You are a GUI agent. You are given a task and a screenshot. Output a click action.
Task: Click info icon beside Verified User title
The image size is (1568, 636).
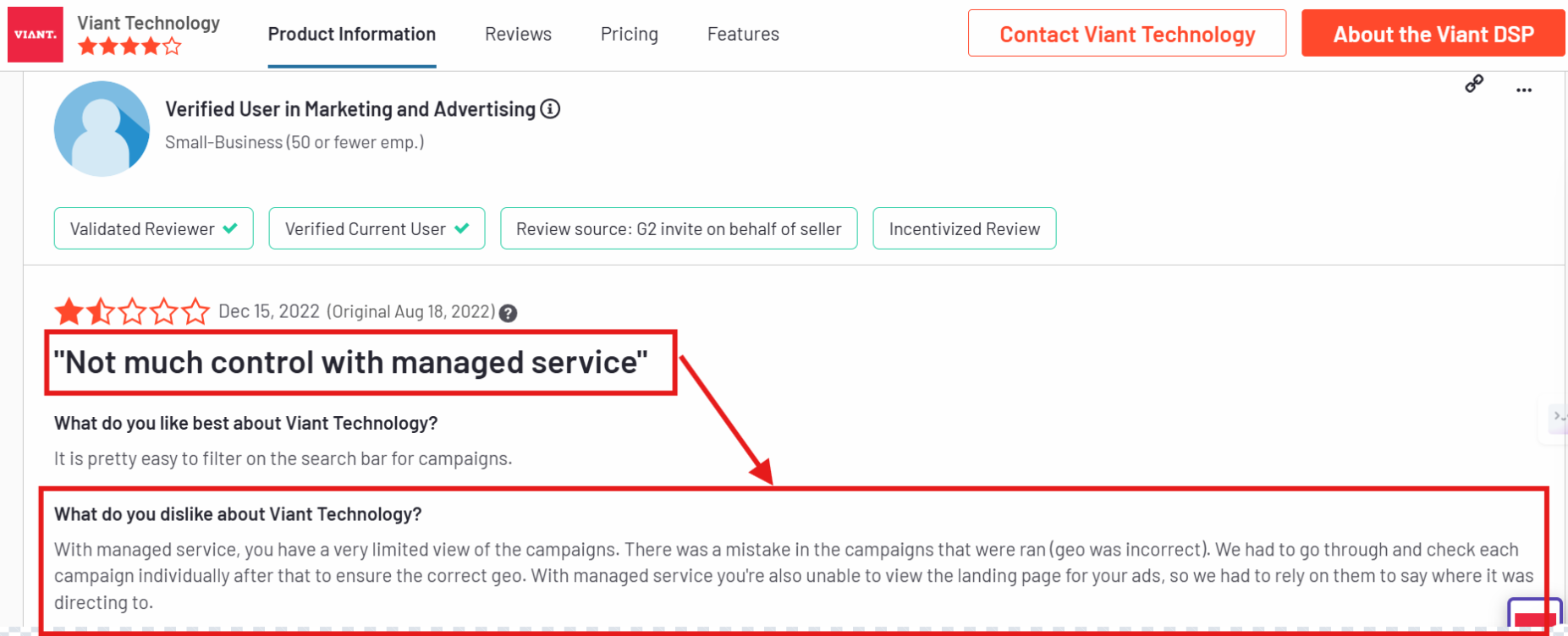(550, 109)
